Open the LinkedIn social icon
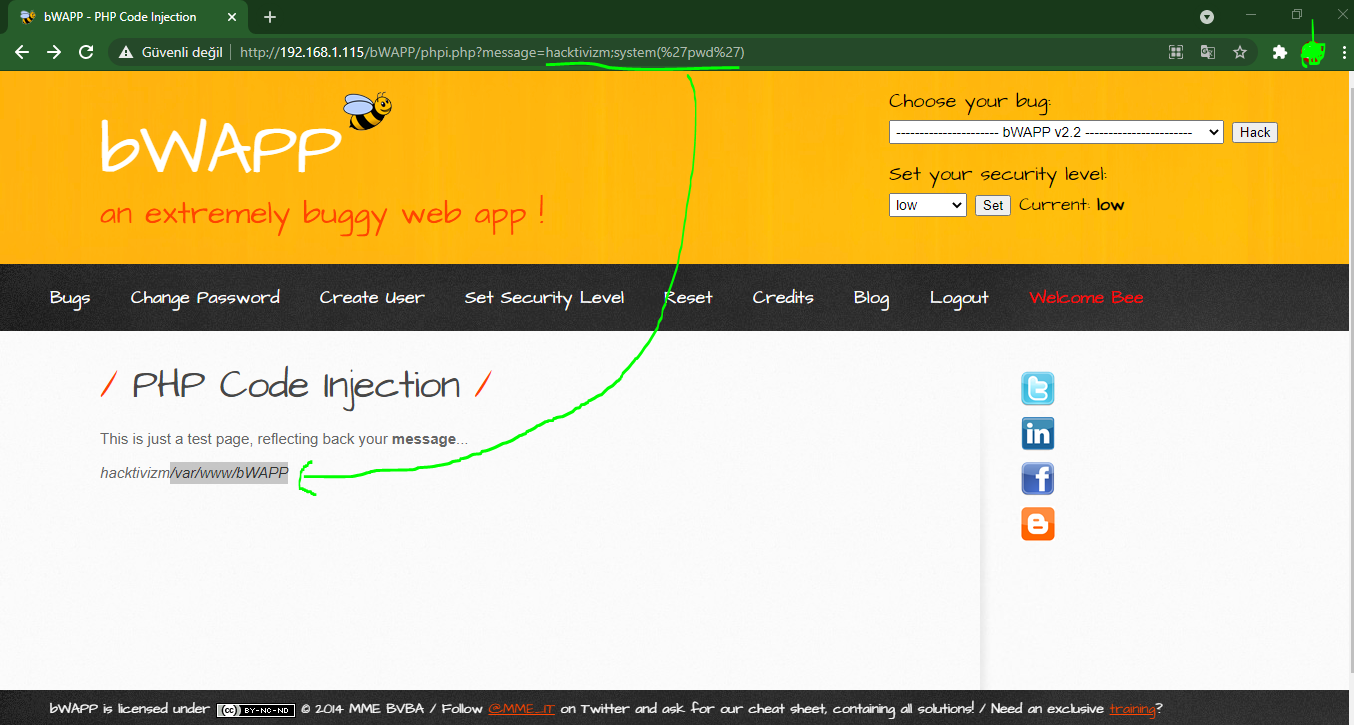The width and height of the screenshot is (1354, 725). click(1038, 434)
